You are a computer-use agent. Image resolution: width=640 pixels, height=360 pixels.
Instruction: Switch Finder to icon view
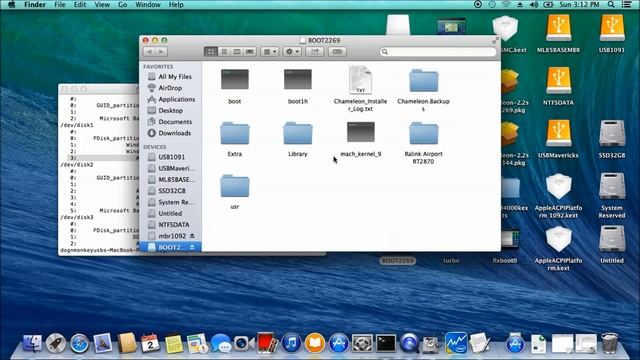211,52
